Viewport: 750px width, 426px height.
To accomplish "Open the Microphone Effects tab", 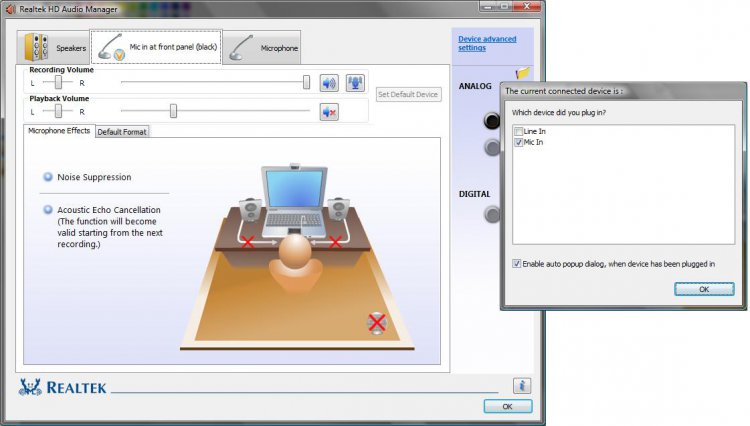I will click(x=59, y=131).
